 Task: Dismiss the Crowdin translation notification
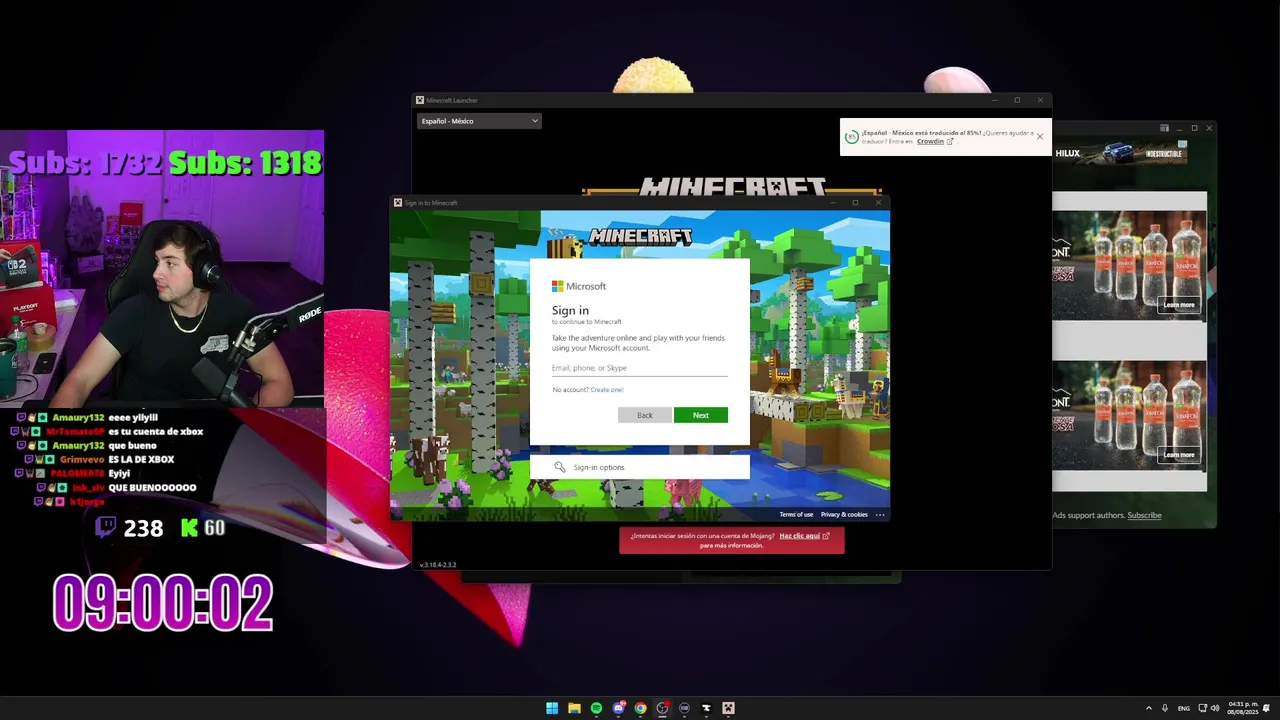coord(1040,136)
